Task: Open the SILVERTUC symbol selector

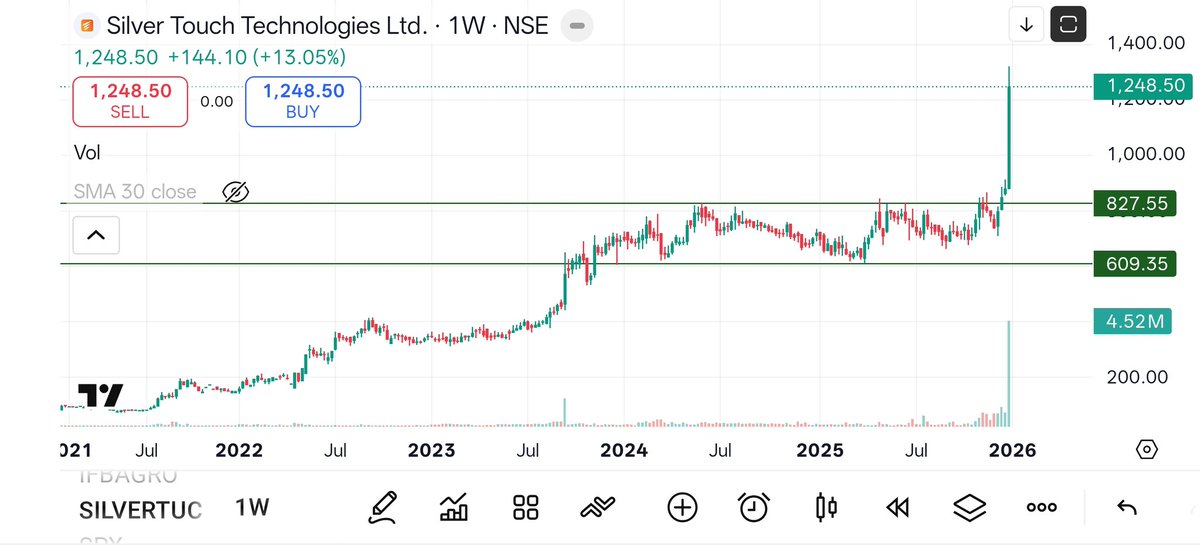Action: (140, 510)
